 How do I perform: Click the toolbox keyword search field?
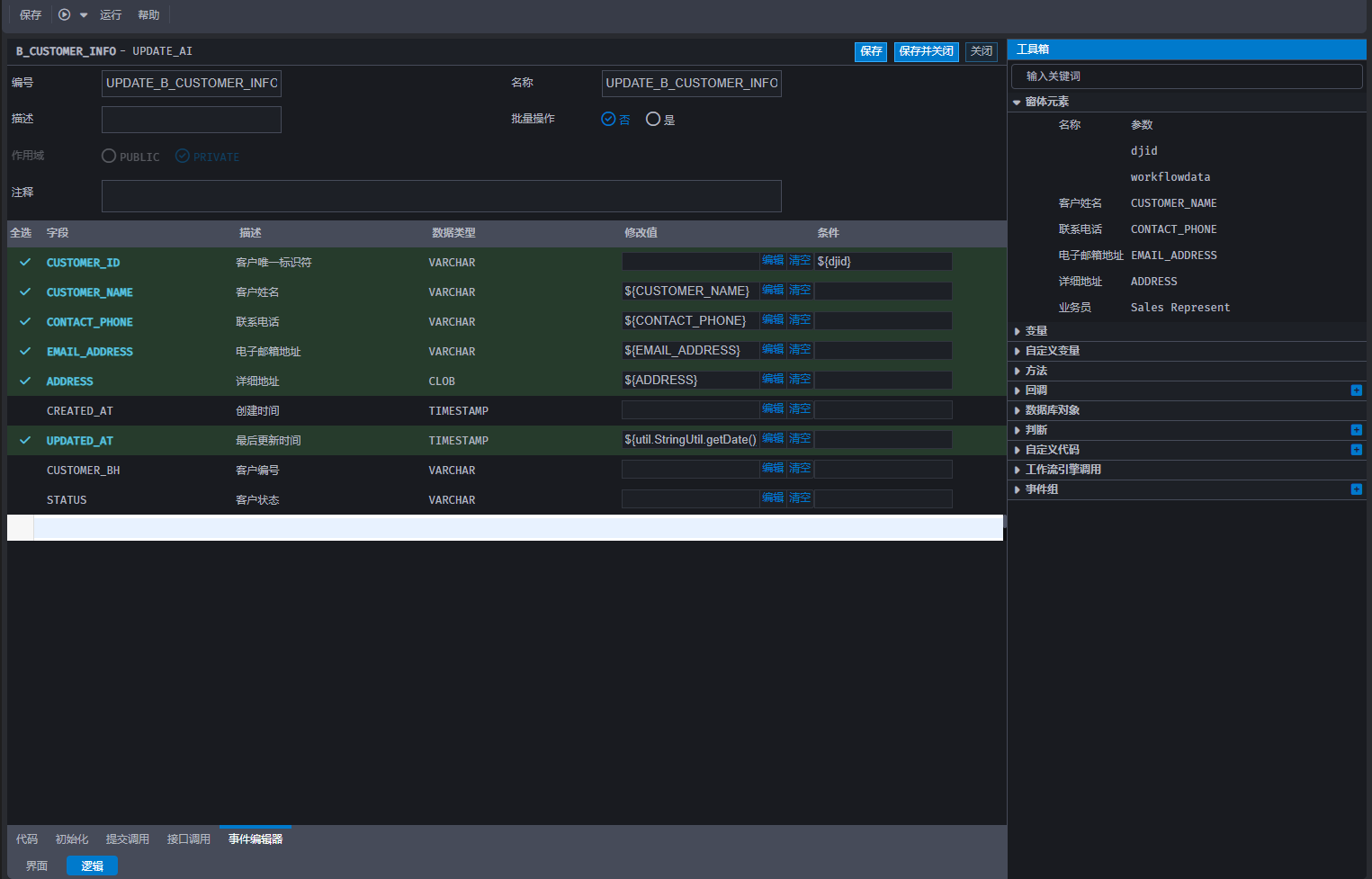[x=1186, y=76]
